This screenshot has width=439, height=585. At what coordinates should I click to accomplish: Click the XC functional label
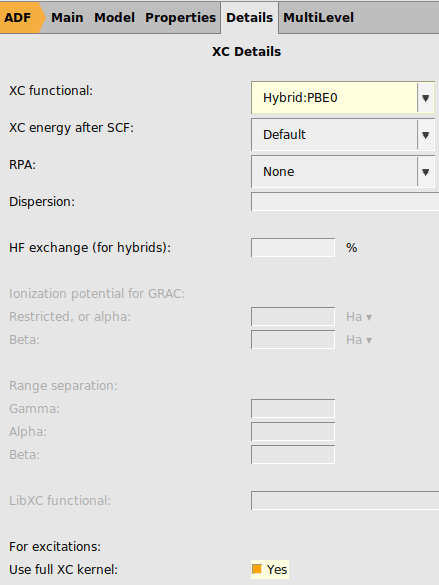pyautogui.click(x=51, y=91)
